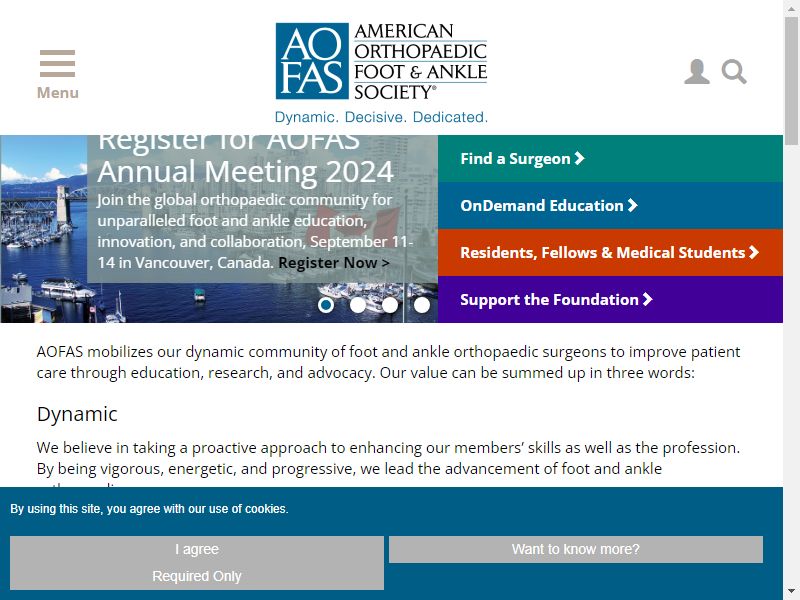The width and height of the screenshot is (800, 600).
Task: Accept cookies with I agree
Action: [197, 549]
